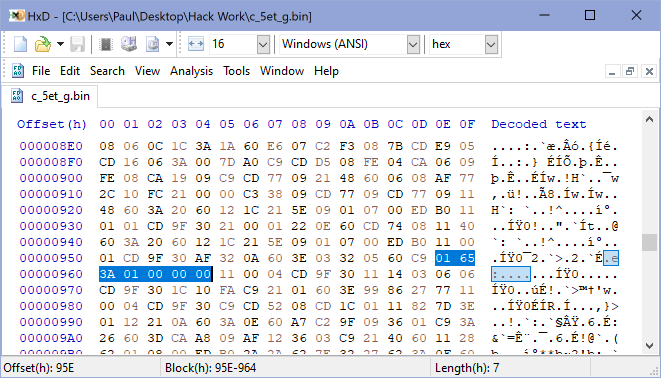Close the inner c_5et_g.bin document

pos(649,71)
